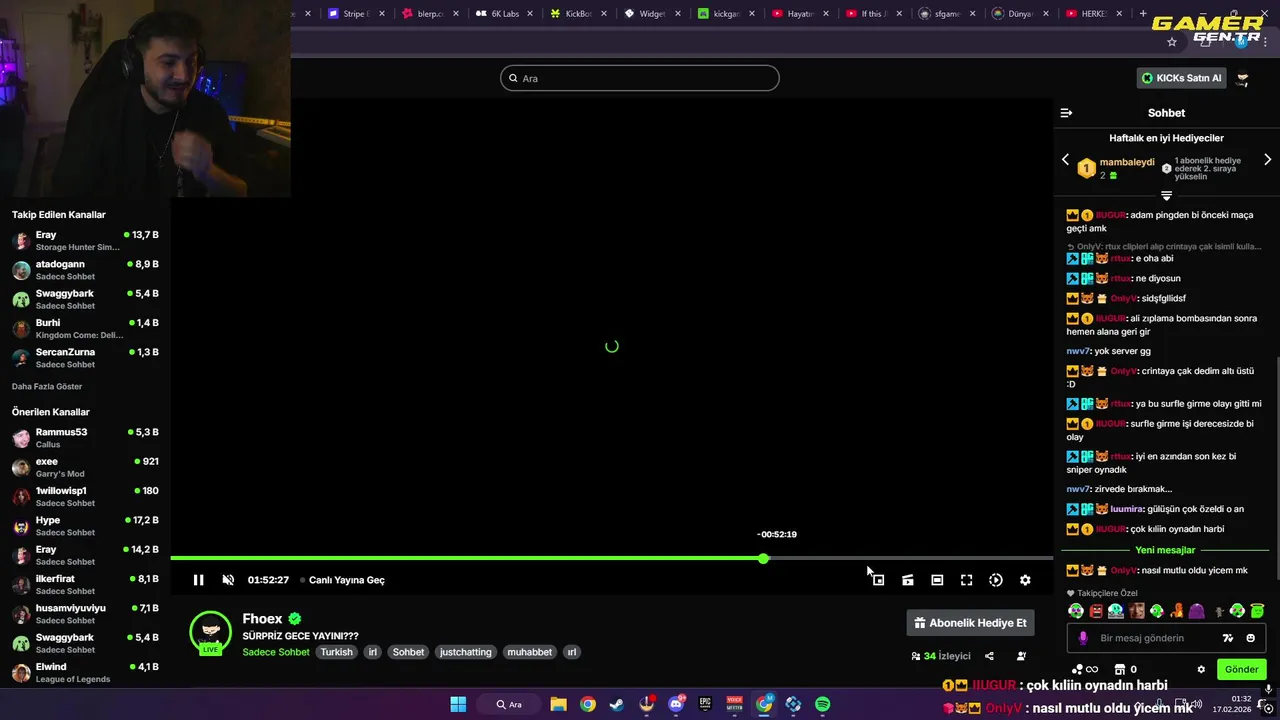Open husamviyuviyu recommended channel

tap(85, 614)
